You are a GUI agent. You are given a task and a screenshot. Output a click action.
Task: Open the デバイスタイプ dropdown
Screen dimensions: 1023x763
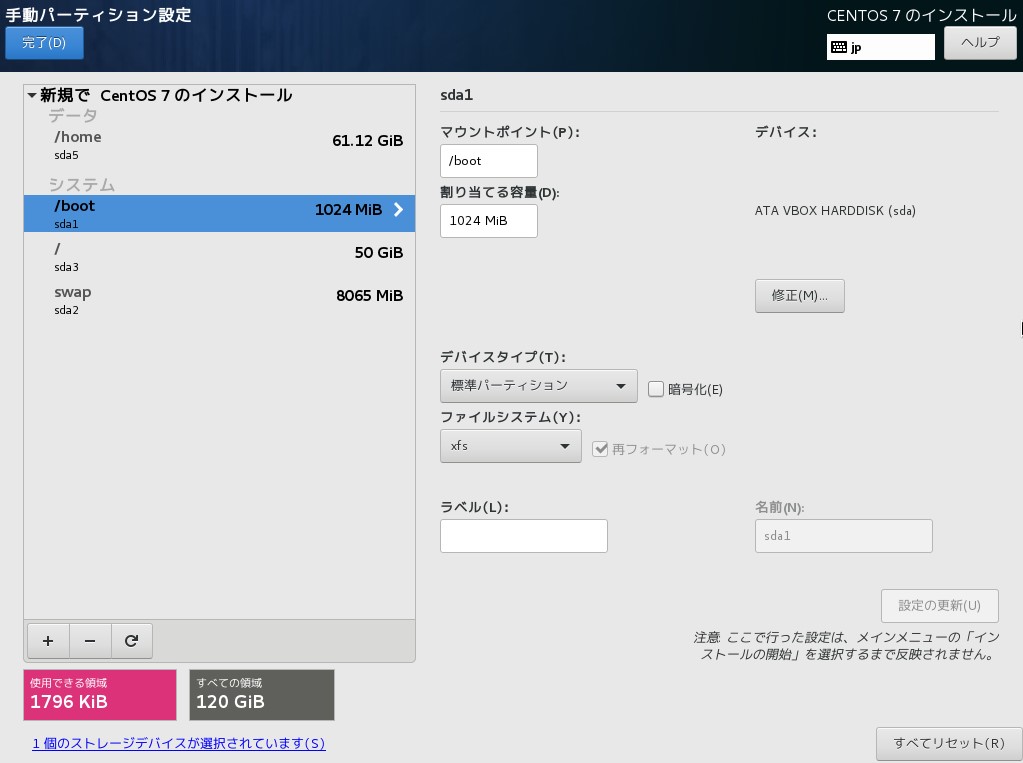(x=538, y=386)
